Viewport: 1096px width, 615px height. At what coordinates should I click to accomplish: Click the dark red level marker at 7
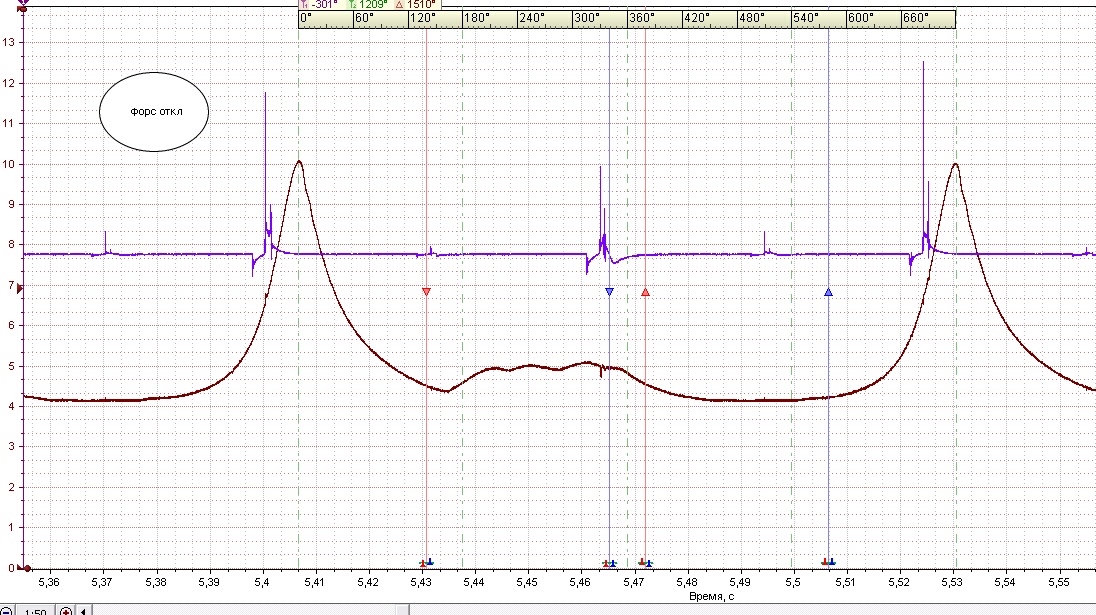[x=20, y=287]
